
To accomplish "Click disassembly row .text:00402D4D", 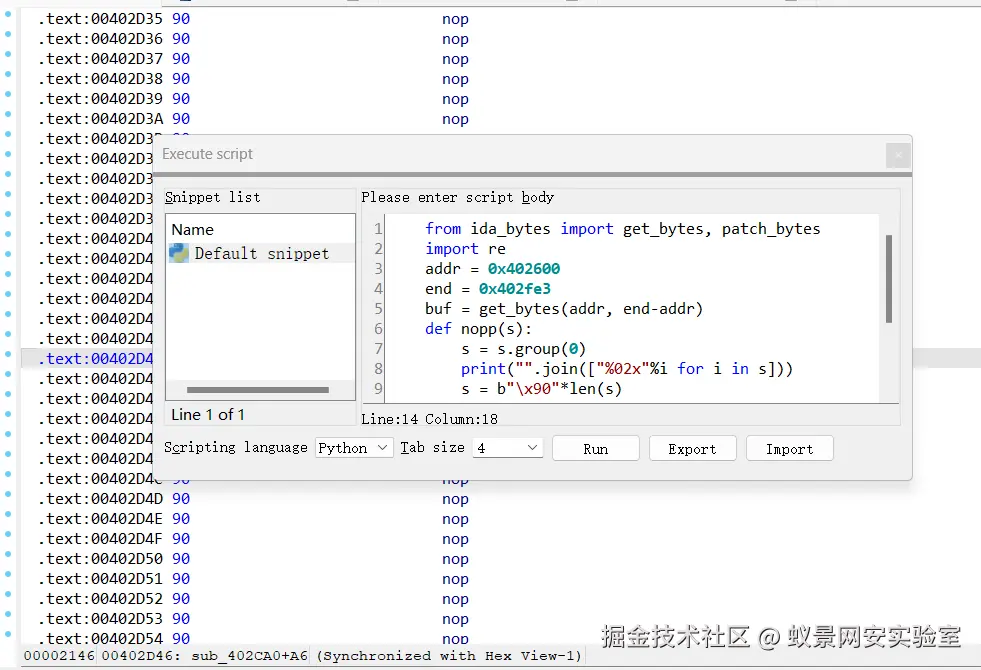I will [253, 499].
